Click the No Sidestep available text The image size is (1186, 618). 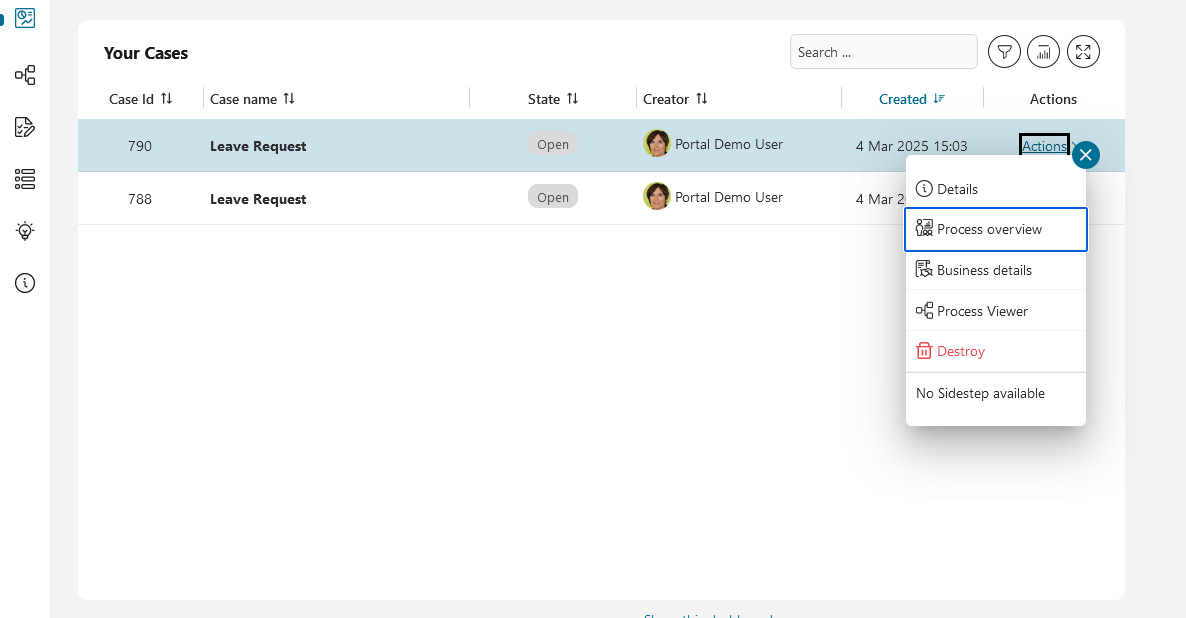tap(980, 393)
